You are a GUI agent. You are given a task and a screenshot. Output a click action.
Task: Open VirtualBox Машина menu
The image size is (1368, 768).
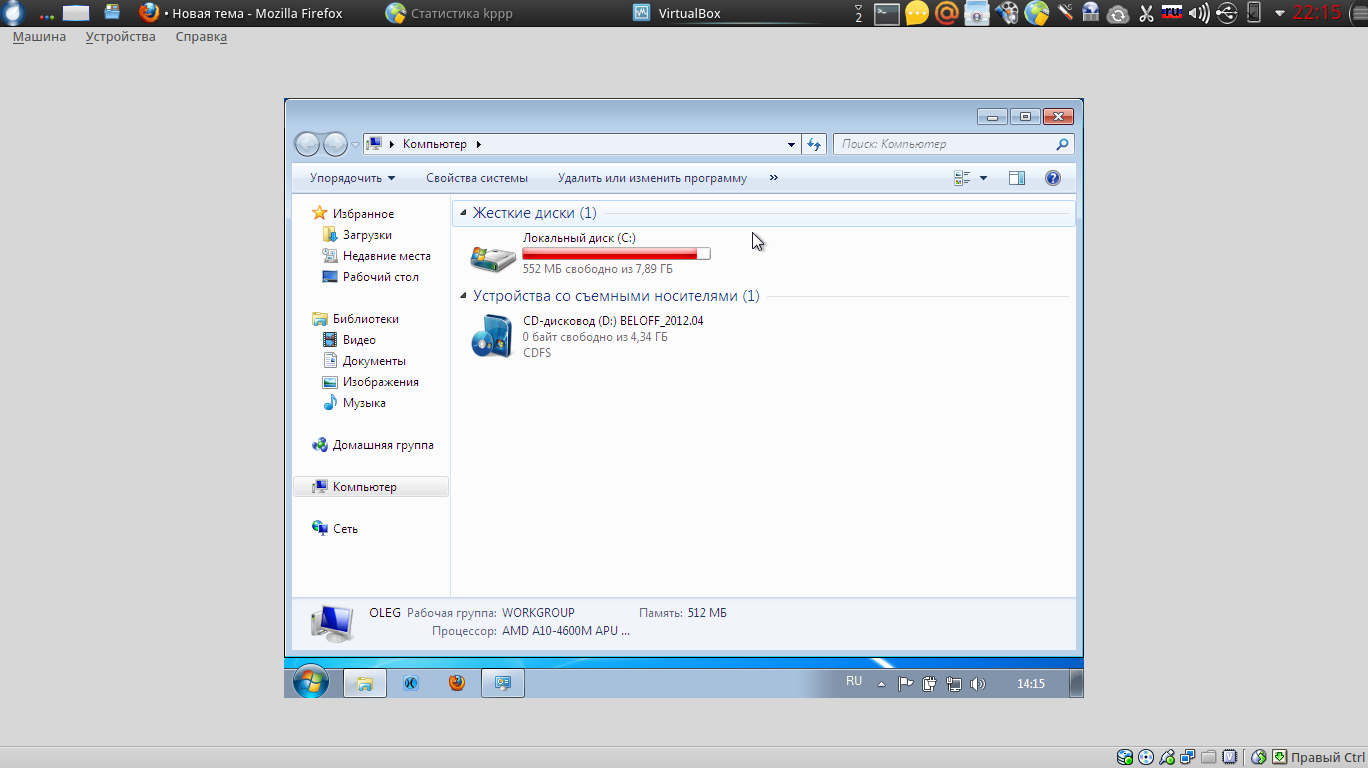point(39,37)
